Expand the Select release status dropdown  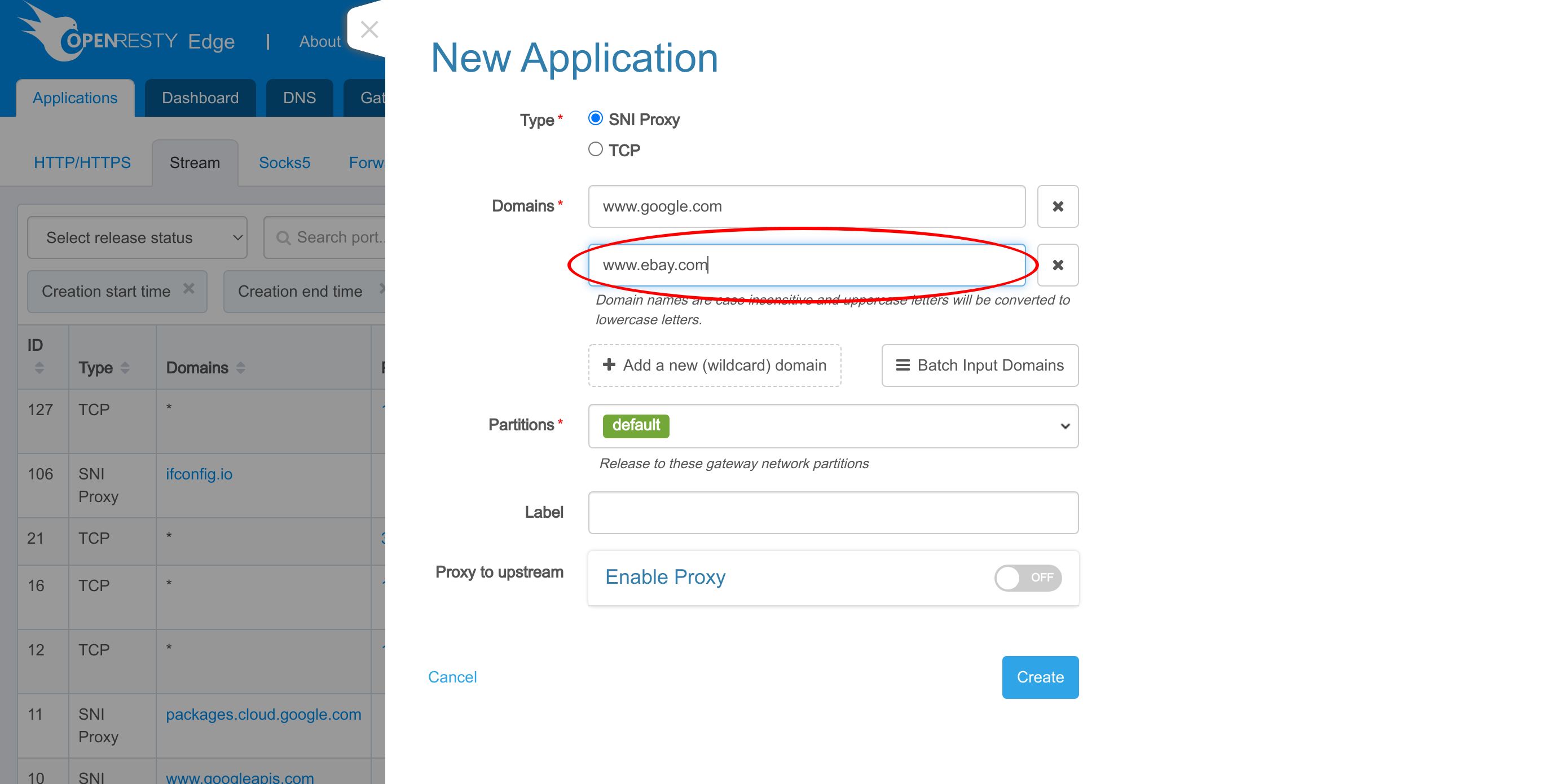(x=137, y=237)
